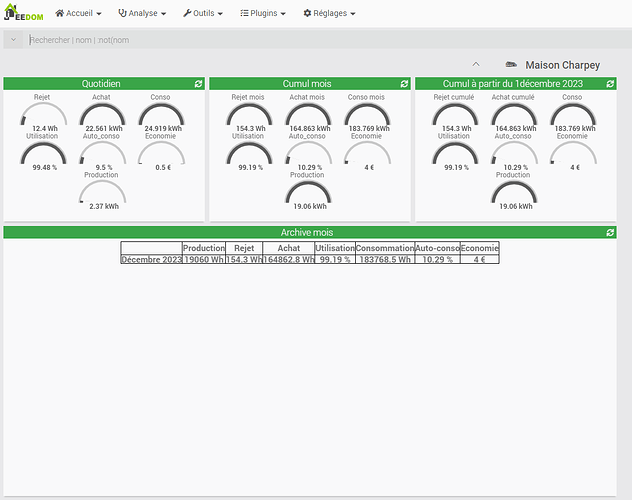Collapse the Maison Charpey section chevron
The width and height of the screenshot is (632, 500).
click(x=476, y=65)
